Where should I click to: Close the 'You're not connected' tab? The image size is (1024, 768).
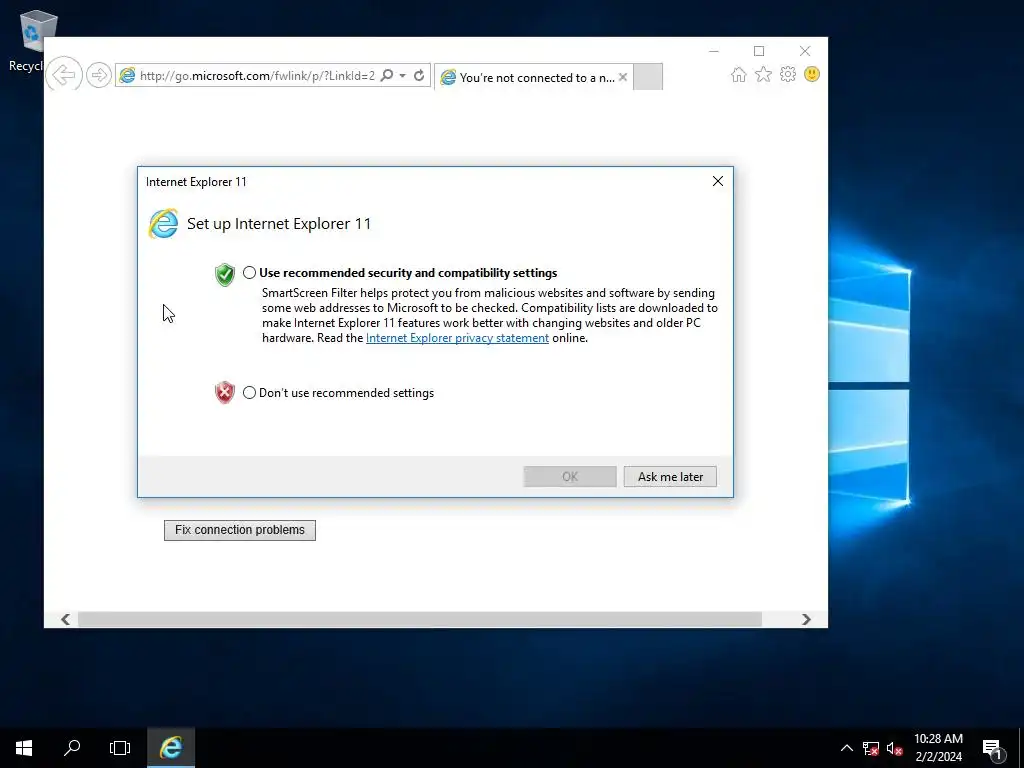(x=623, y=77)
